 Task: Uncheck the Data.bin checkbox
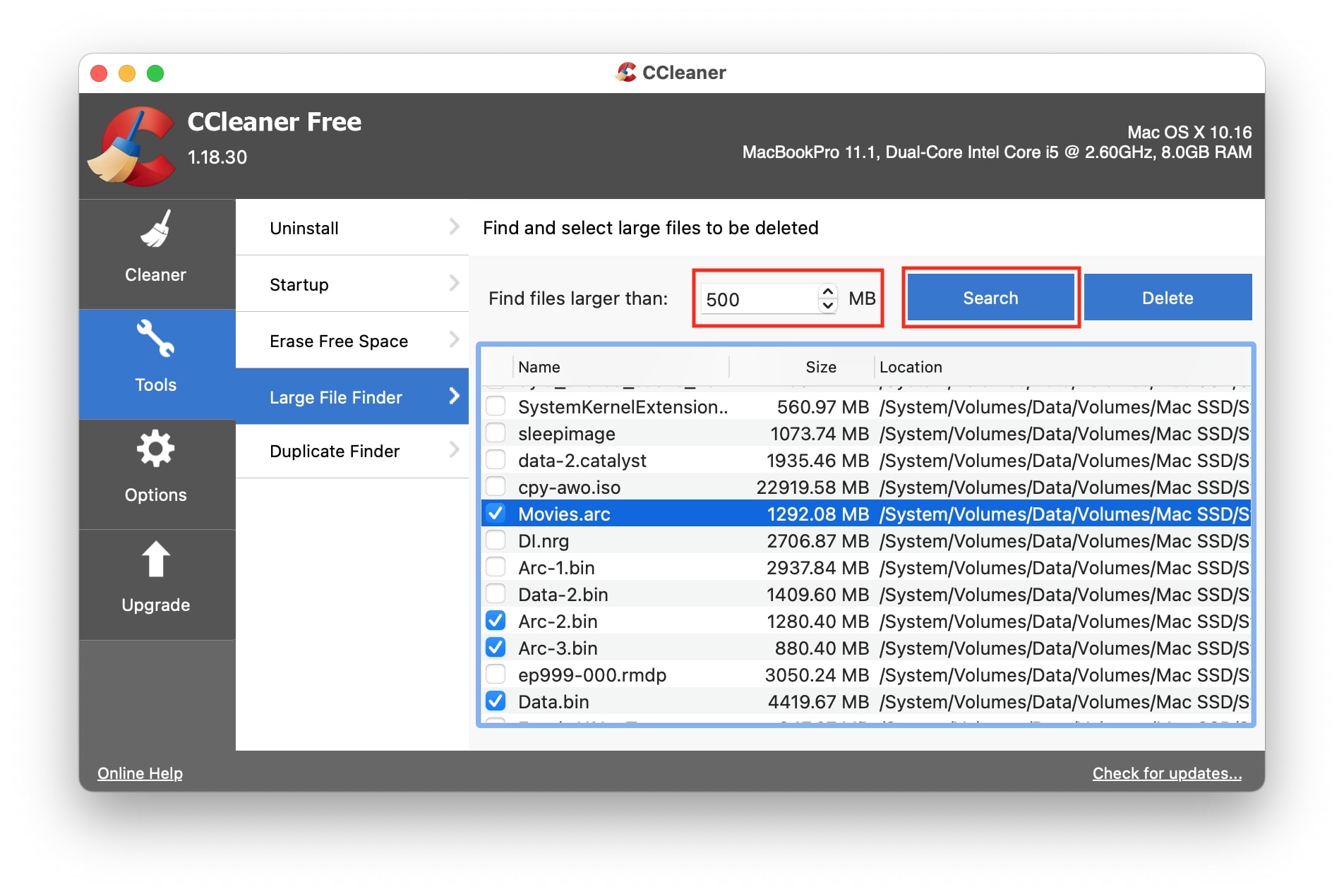[496, 701]
